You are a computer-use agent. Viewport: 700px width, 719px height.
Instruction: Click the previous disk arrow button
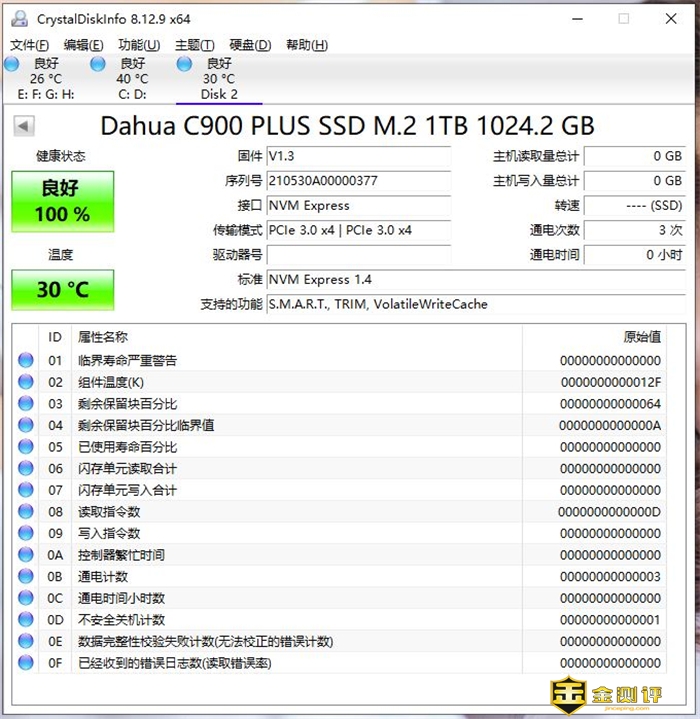click(24, 126)
